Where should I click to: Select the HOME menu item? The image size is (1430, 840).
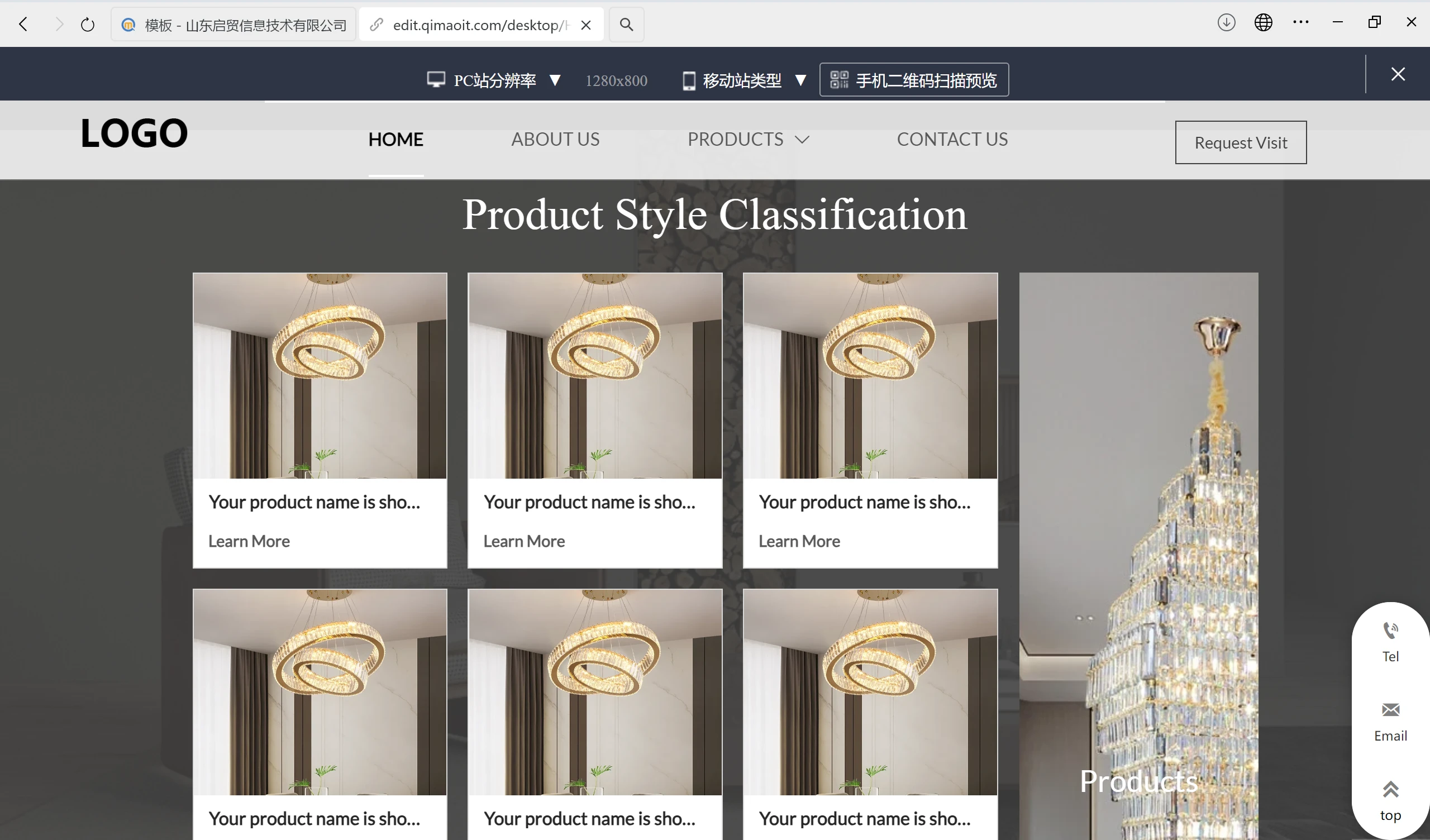tap(396, 139)
